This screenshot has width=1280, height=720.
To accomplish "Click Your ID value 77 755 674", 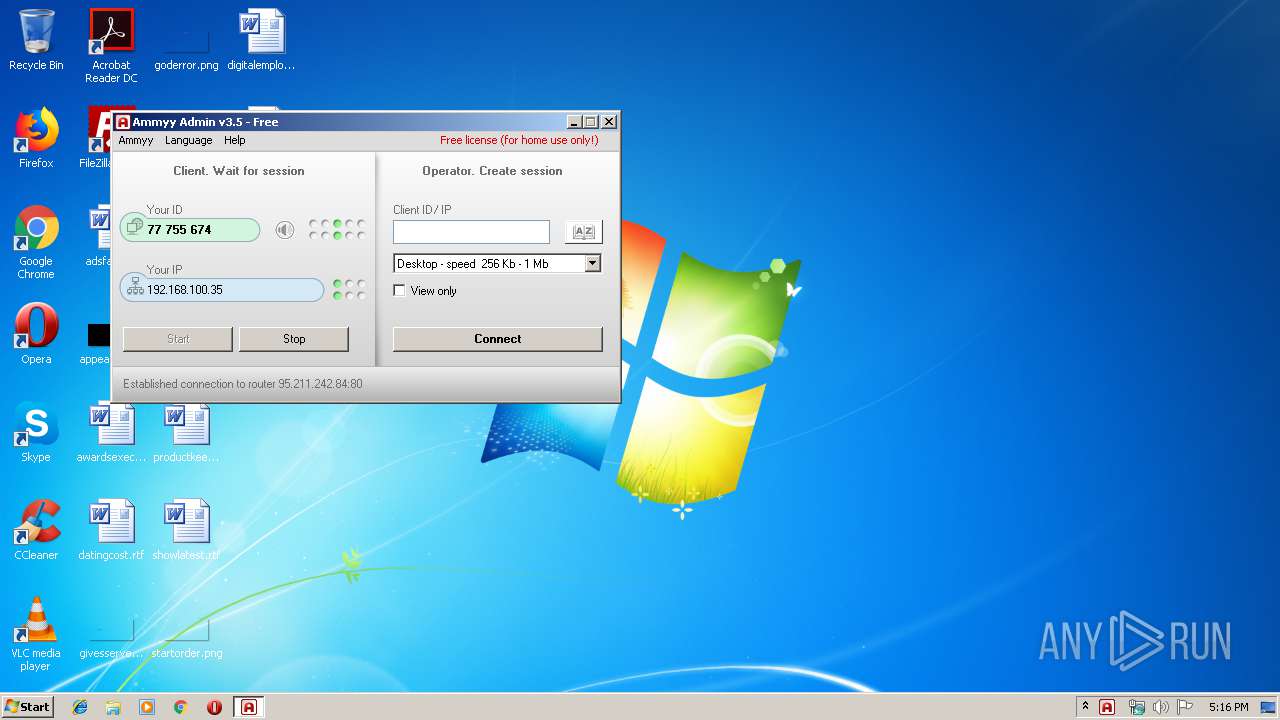I will (179, 230).
